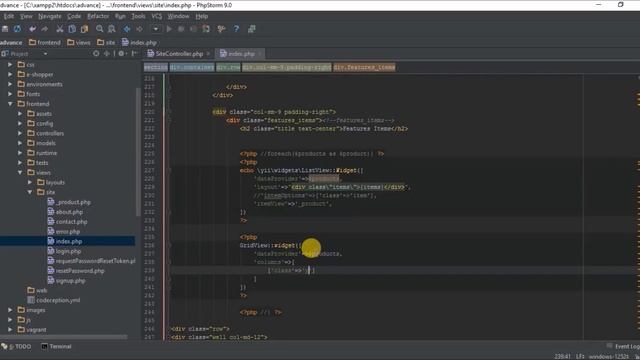Open the Refactor menu
This screenshot has width=640, height=360.
tap(98, 16)
